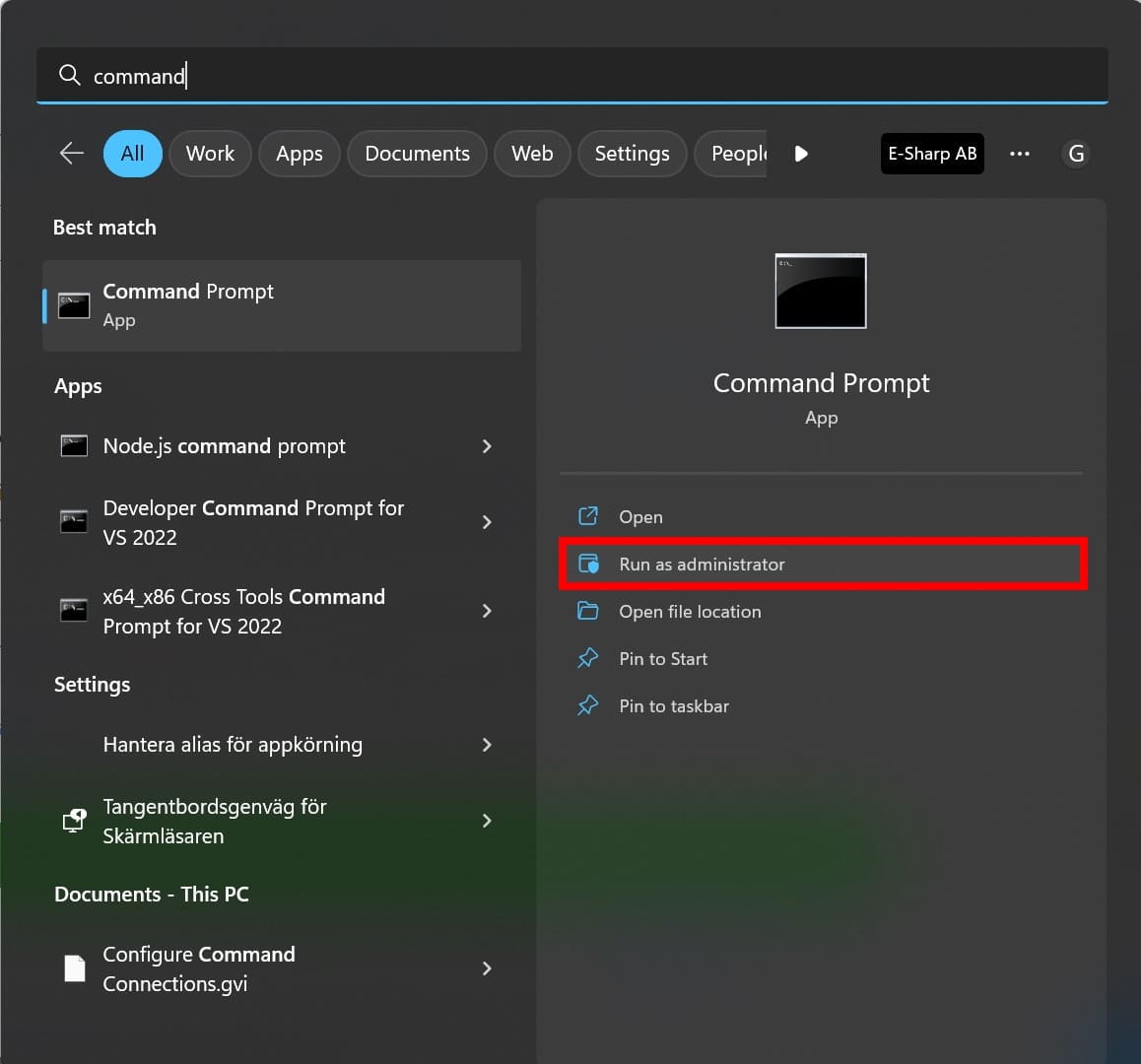Select Pin to Start option
The height and width of the screenshot is (1064, 1141).
point(663,659)
